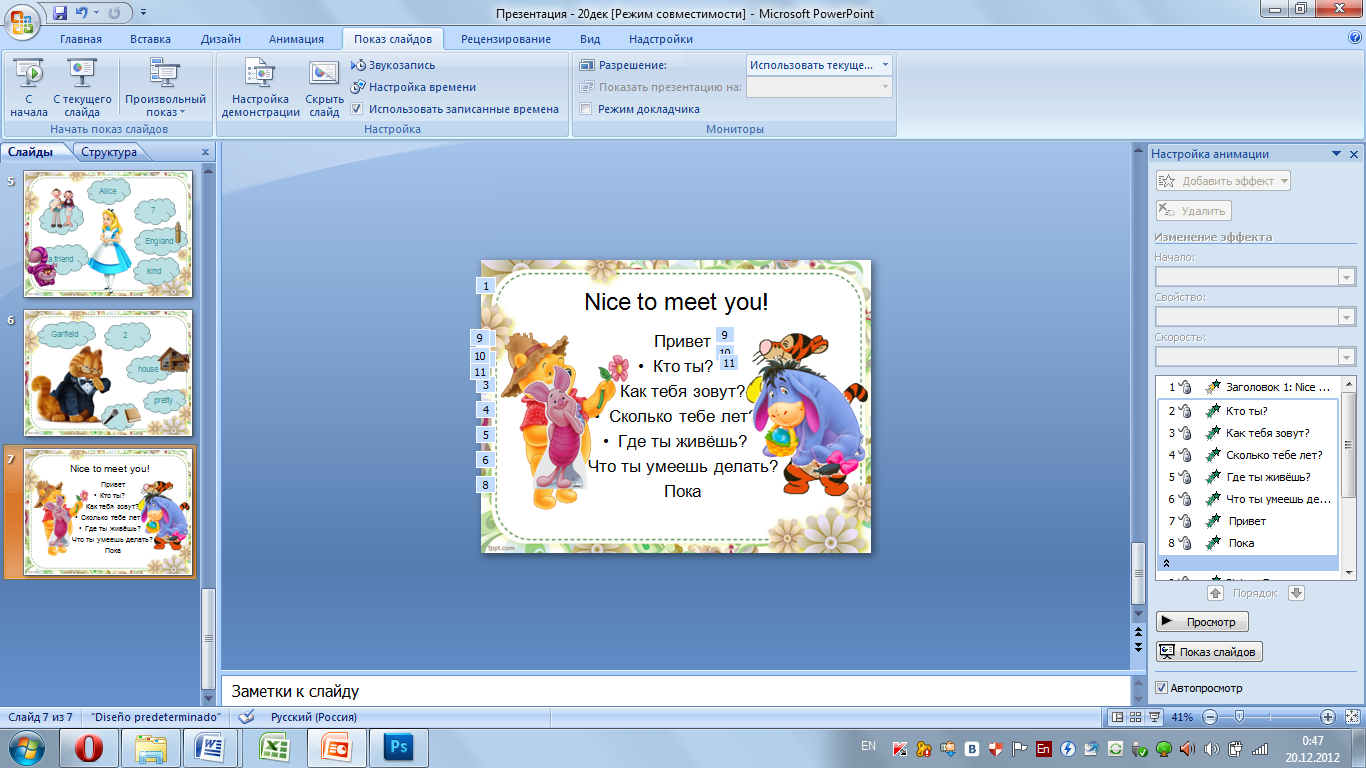Screen dimensions: 1366x768
Task: Select animation item Привет
Action: point(1247,521)
